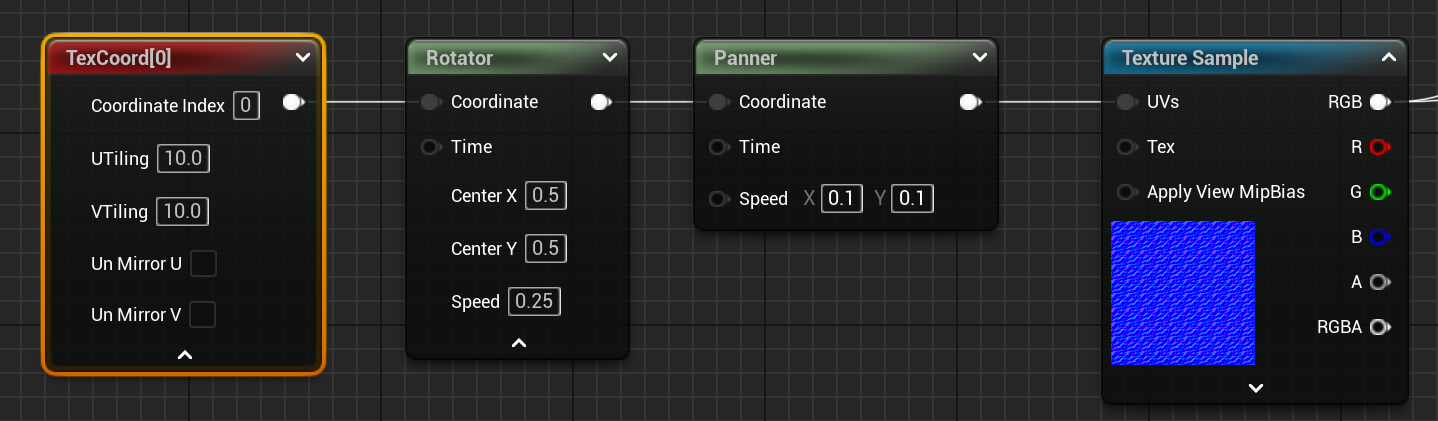Viewport: 1438px width, 421px height.
Task: Click UTiling value field
Action: tap(183, 159)
